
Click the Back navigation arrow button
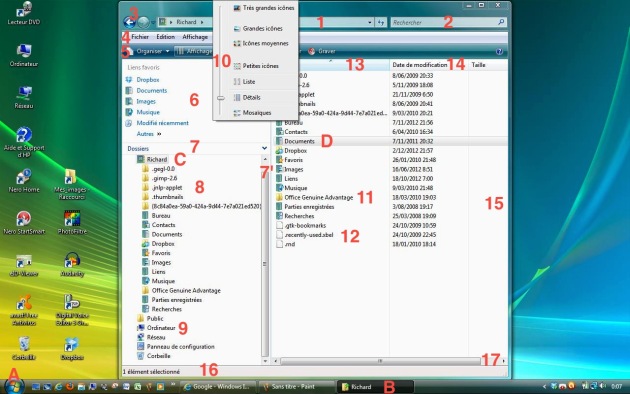(x=129, y=22)
